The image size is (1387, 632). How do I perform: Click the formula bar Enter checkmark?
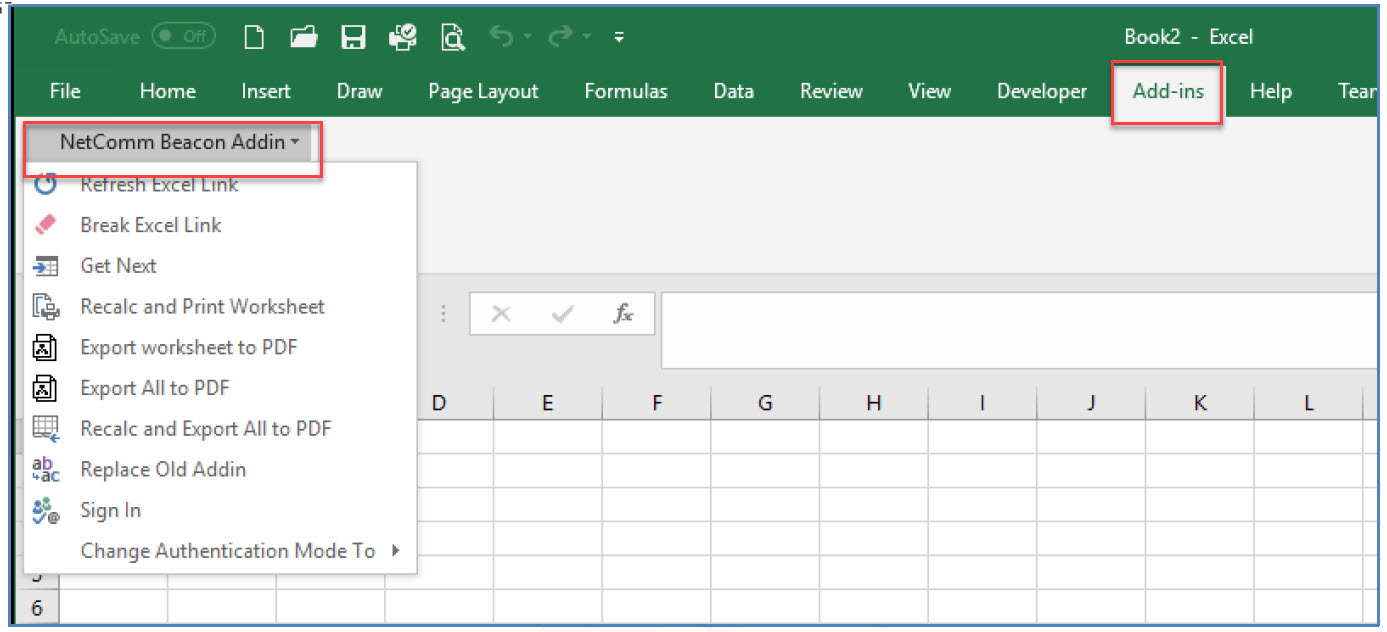coord(562,314)
